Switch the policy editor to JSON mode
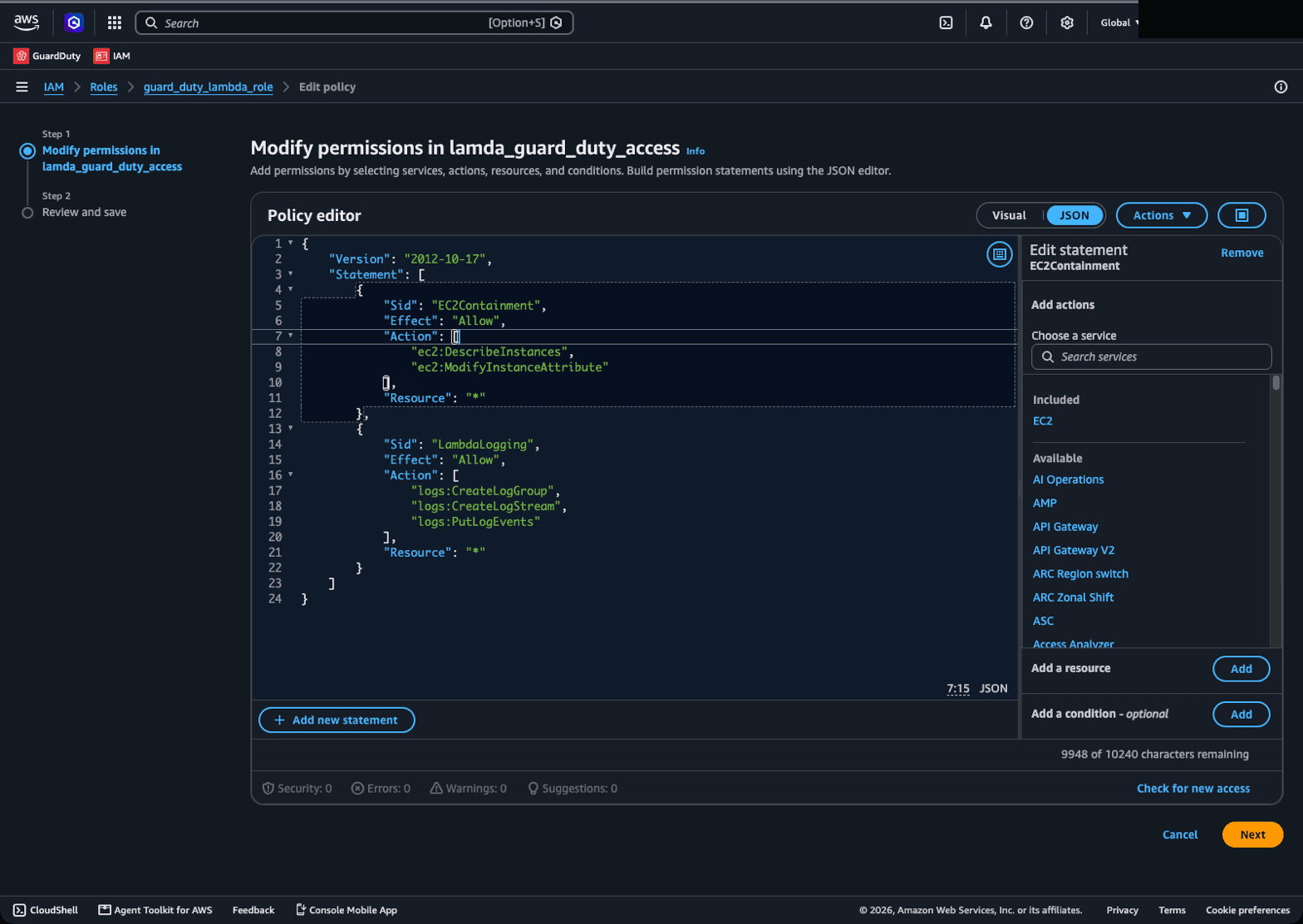 [x=1074, y=215]
